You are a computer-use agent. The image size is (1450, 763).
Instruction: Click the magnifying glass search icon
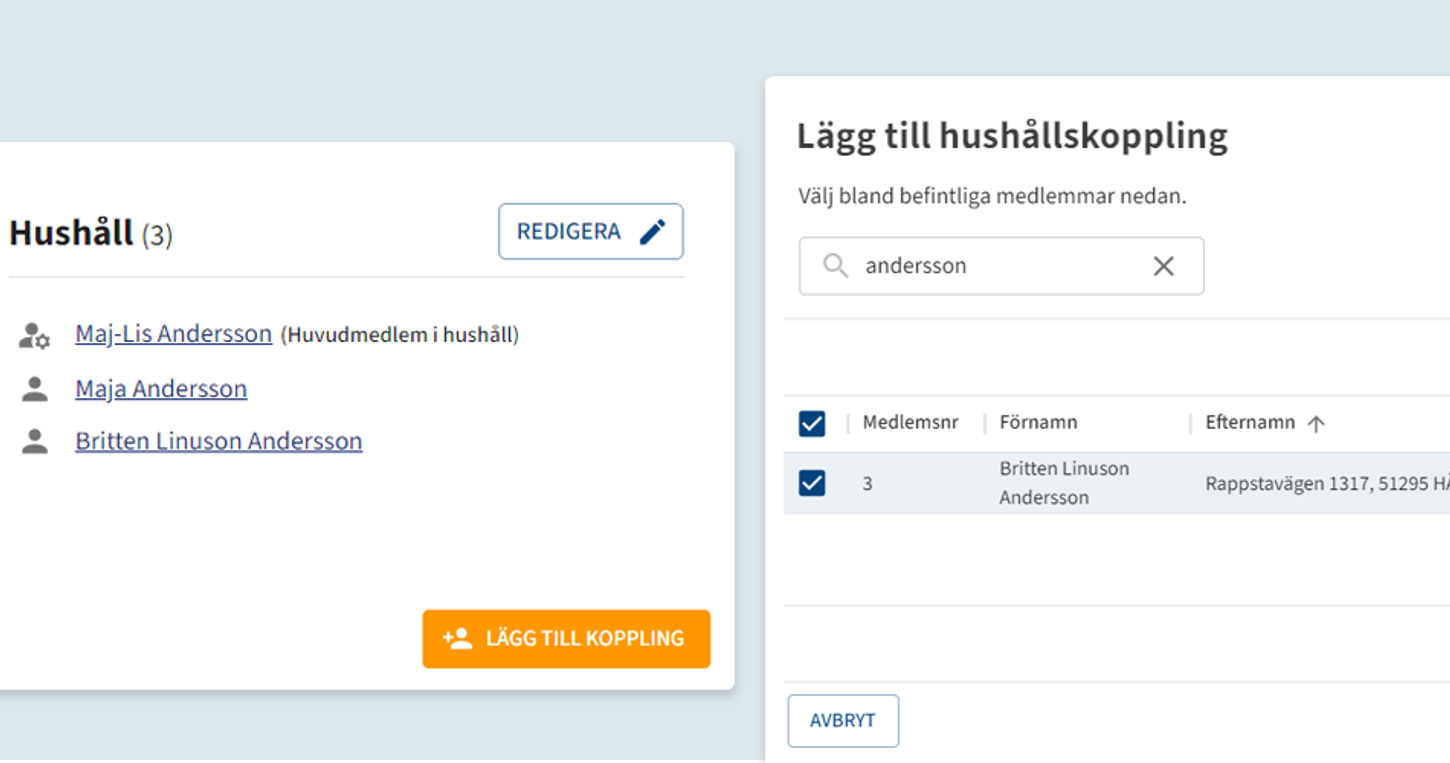[835, 266]
